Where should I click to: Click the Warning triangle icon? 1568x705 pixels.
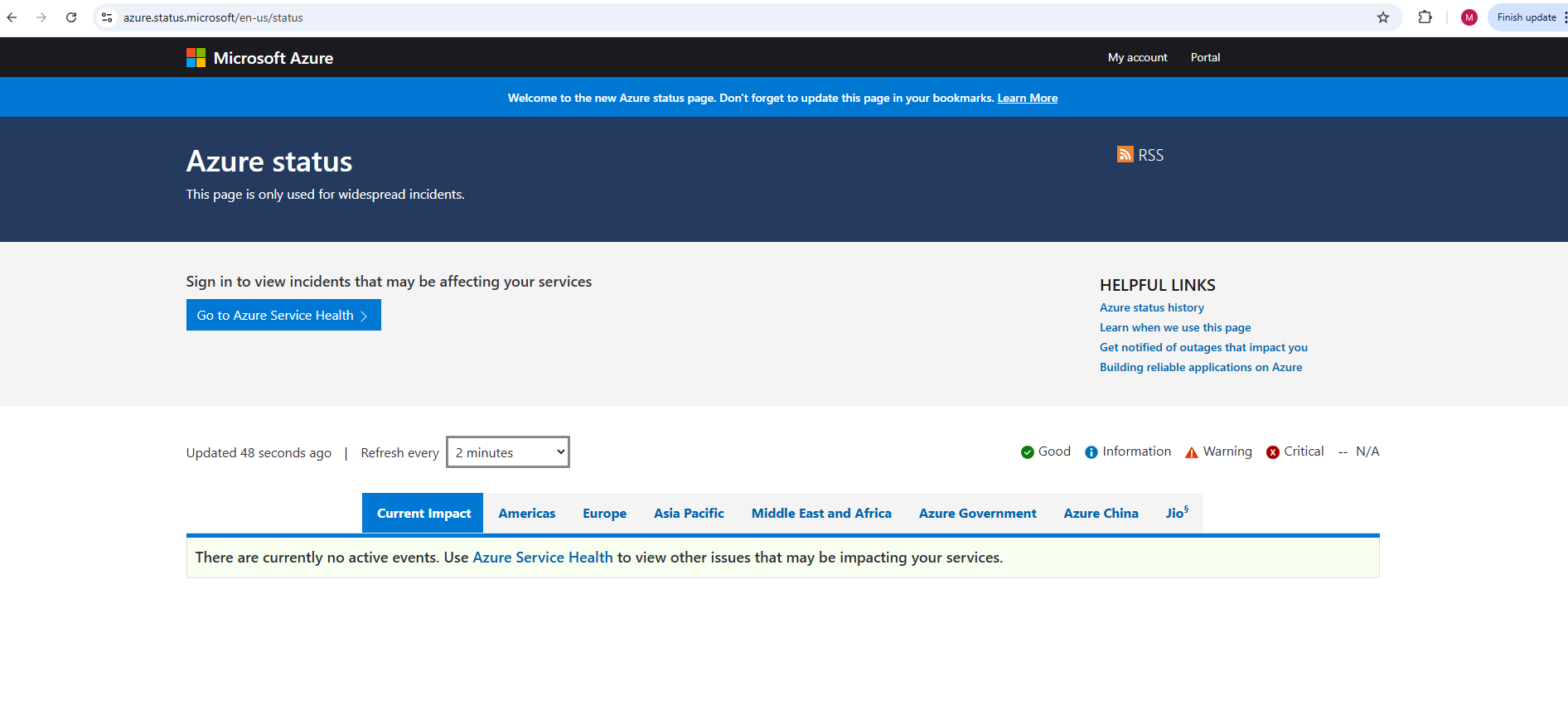(x=1192, y=452)
